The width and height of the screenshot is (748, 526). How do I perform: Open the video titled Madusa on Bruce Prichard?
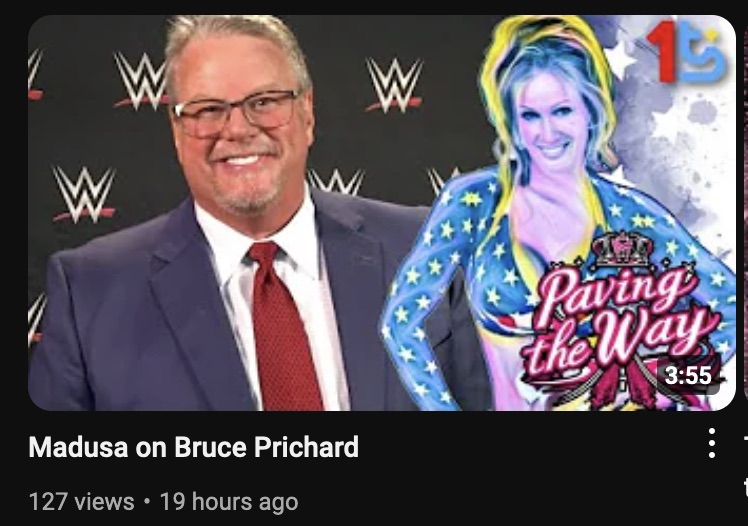tap(193, 447)
